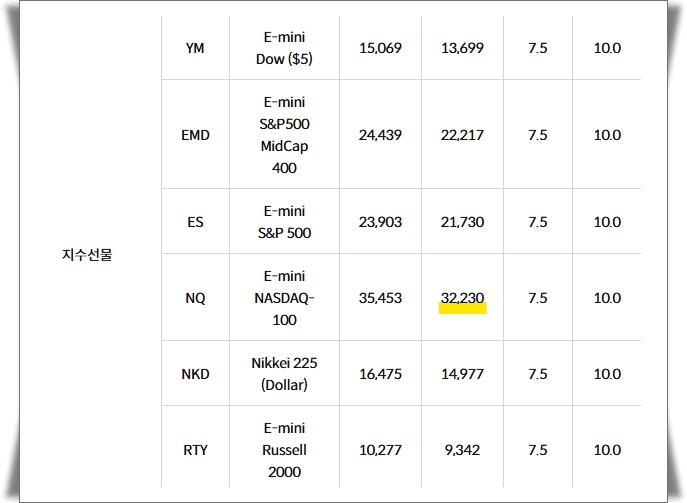Select the 22,217 value cell

pos(462,135)
